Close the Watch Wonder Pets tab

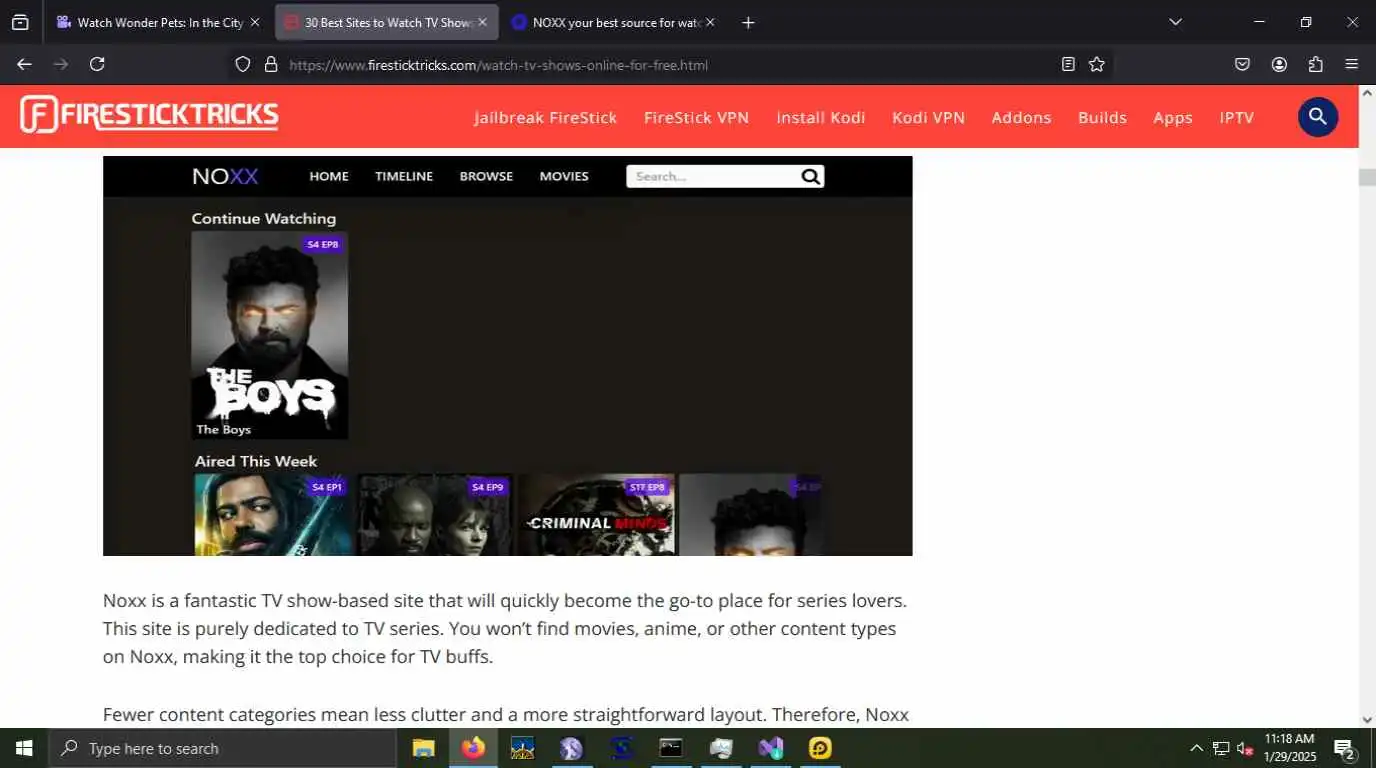point(255,22)
